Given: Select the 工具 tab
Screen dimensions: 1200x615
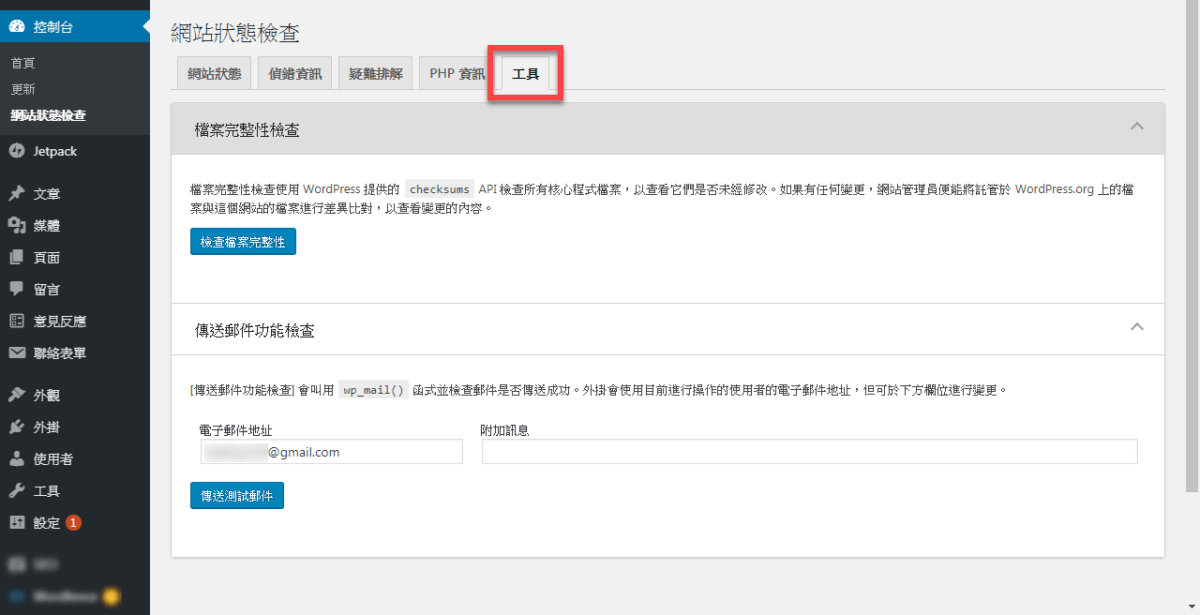Looking at the screenshot, I should (x=525, y=74).
